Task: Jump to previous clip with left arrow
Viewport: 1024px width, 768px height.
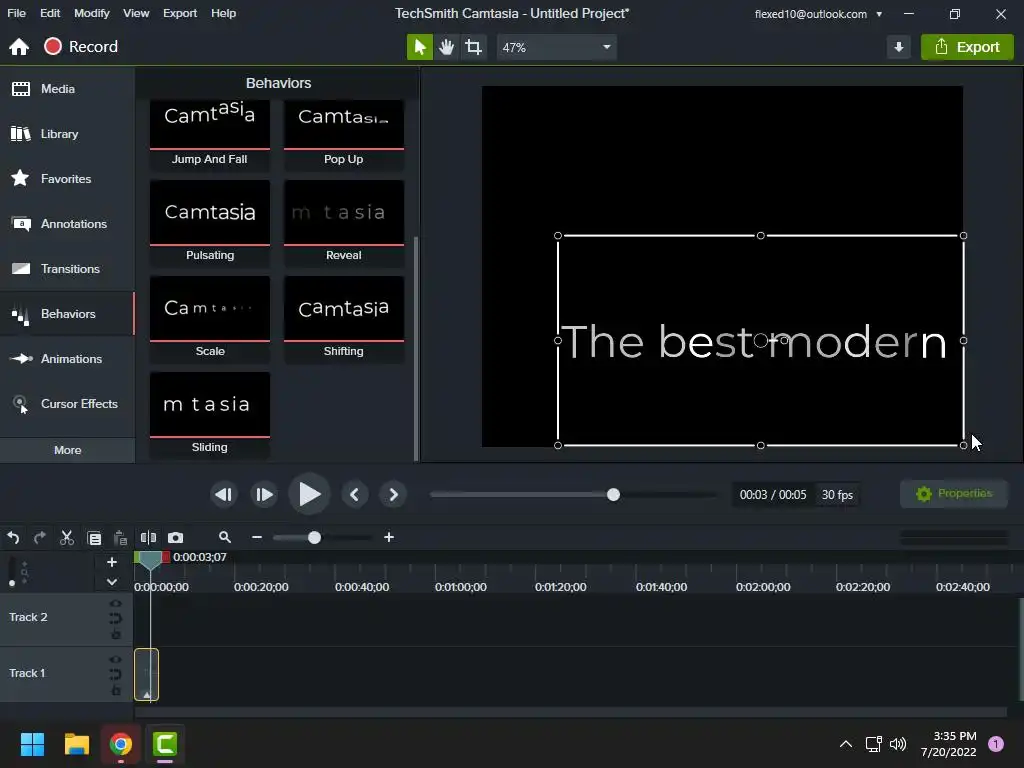Action: 355,495
